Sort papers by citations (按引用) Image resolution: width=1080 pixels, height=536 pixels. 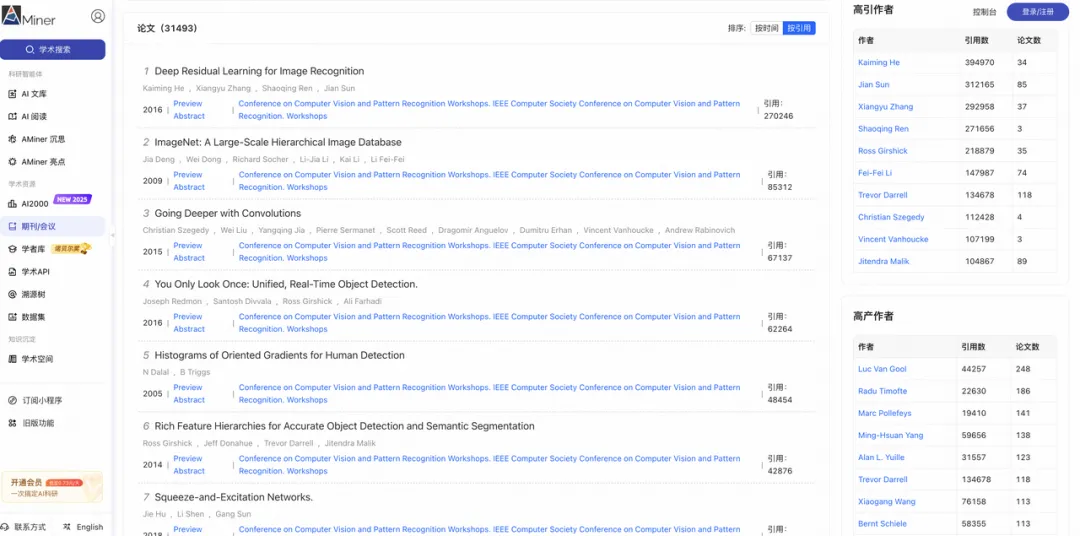pyautogui.click(x=799, y=28)
